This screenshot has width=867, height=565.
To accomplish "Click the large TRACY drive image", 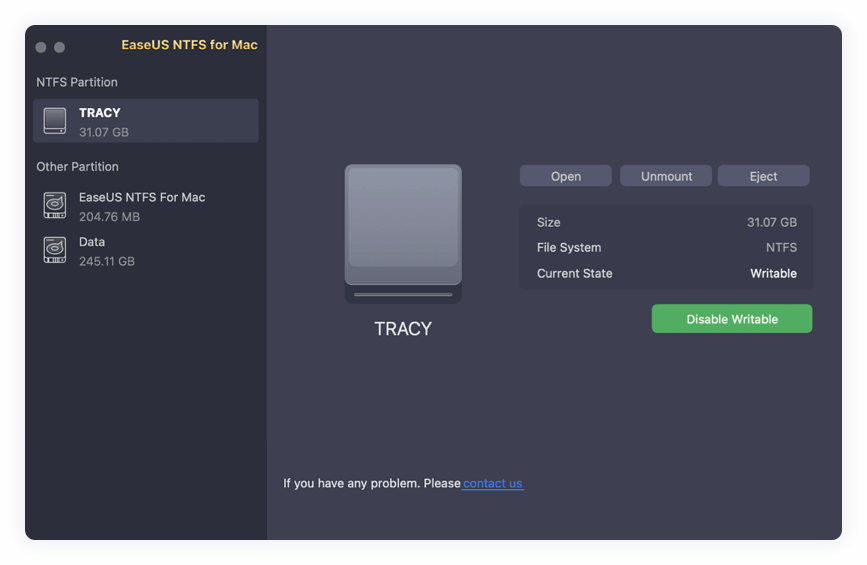I will point(403,233).
